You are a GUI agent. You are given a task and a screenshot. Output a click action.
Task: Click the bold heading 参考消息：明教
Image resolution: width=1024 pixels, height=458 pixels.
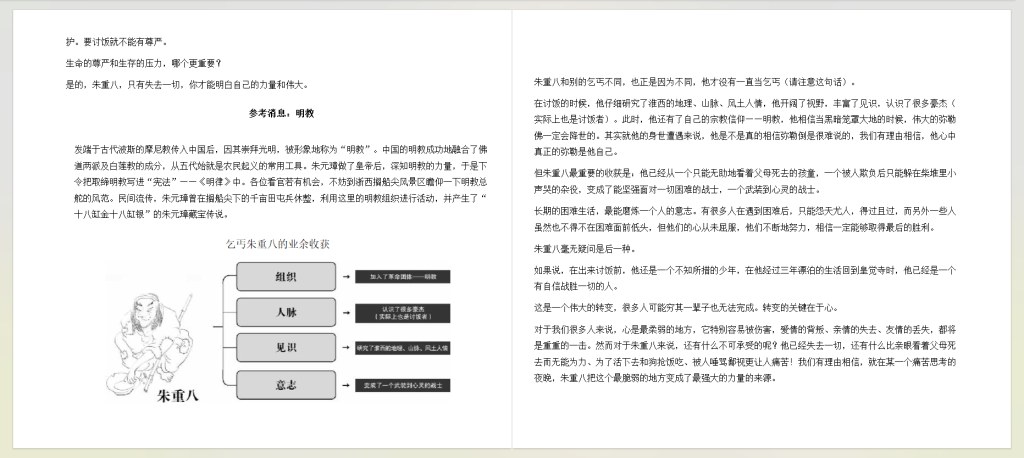281,113
